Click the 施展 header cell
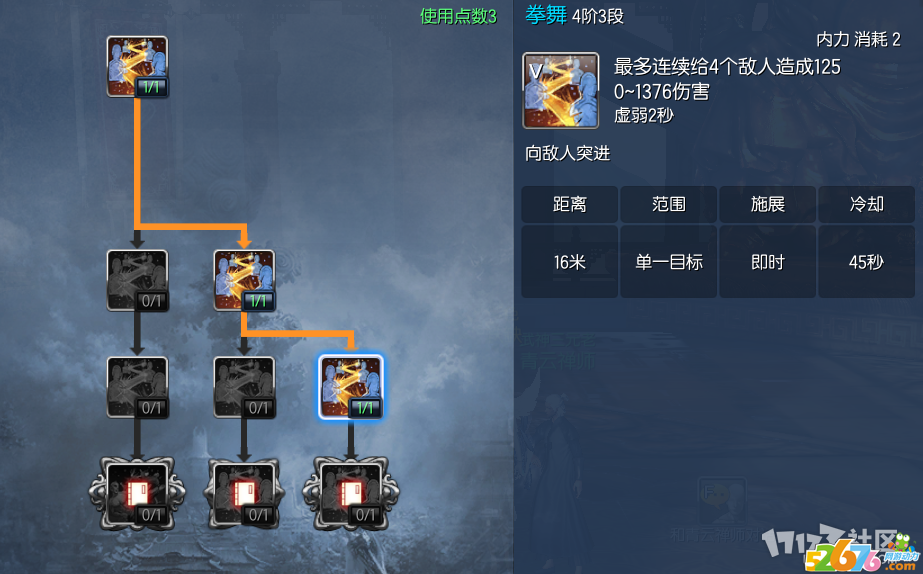This screenshot has height=574, width=923. (x=768, y=204)
